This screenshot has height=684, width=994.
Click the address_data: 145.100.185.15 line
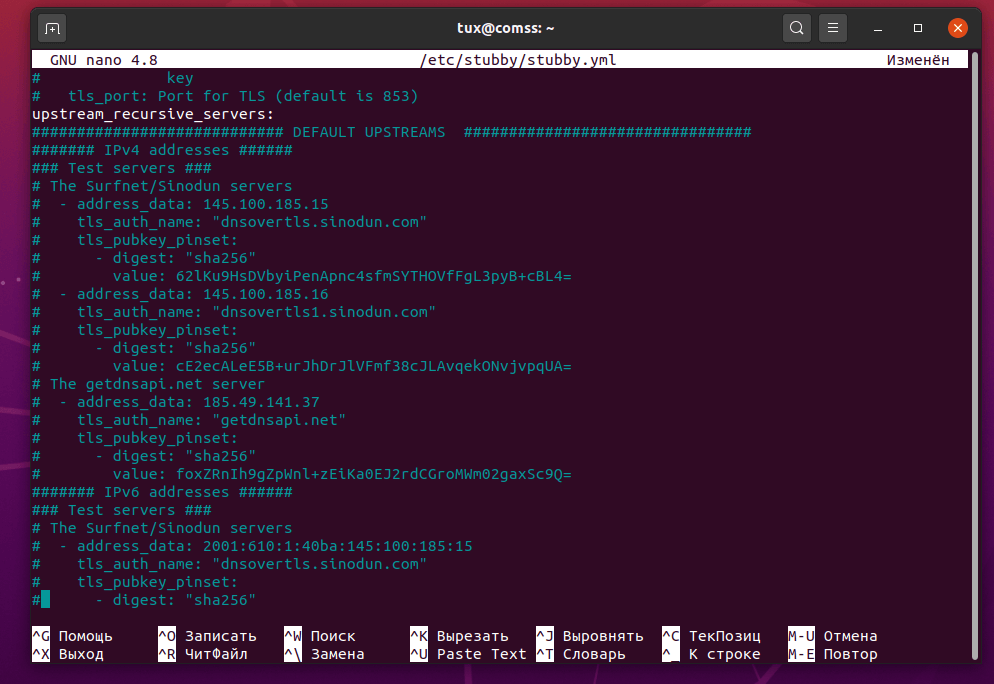click(180, 204)
